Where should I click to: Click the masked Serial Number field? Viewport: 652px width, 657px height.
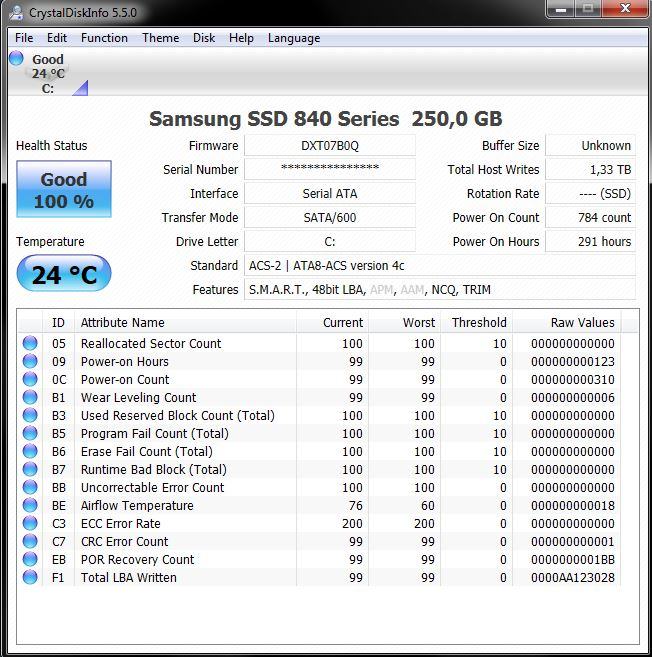330,170
